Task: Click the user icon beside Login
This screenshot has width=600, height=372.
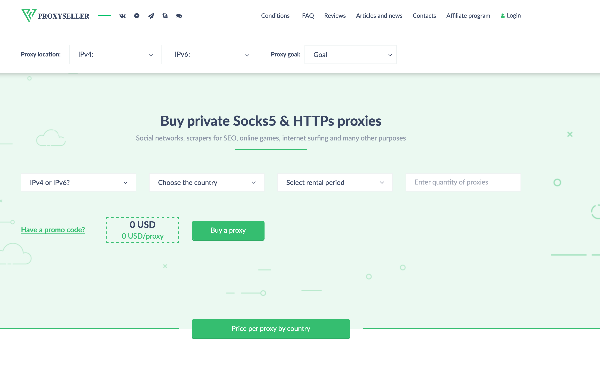Action: pyautogui.click(x=503, y=16)
